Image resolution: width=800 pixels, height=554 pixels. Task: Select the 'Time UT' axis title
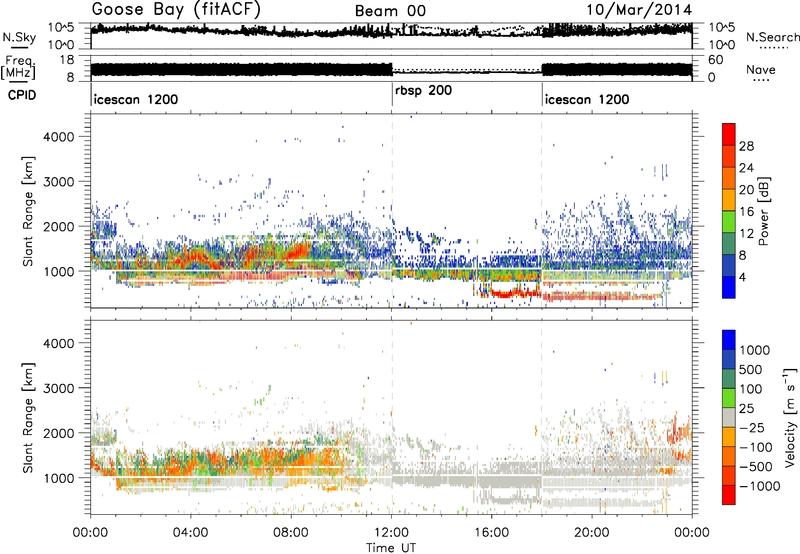click(391, 548)
